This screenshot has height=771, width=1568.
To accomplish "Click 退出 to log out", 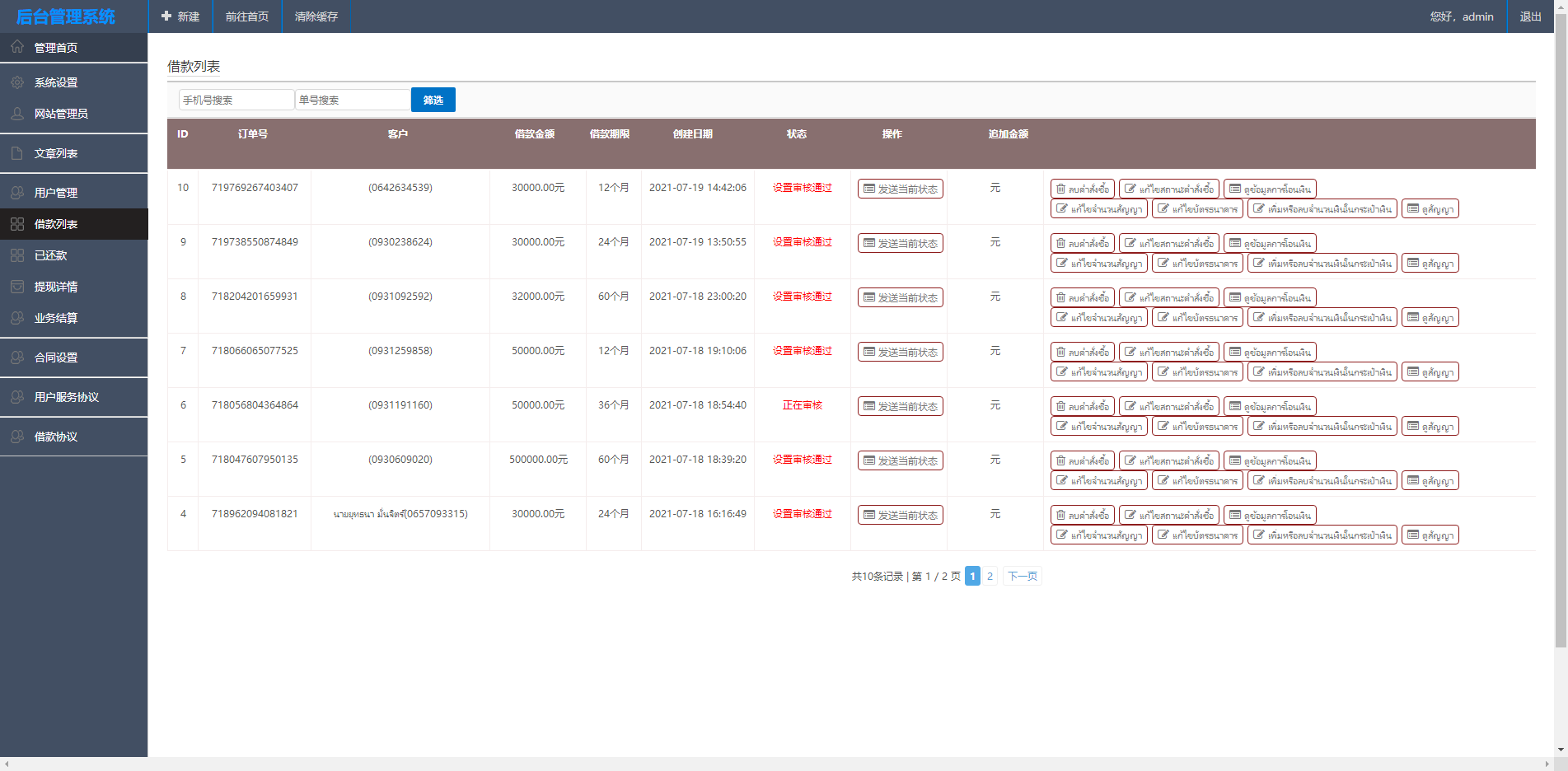I will (1529, 16).
